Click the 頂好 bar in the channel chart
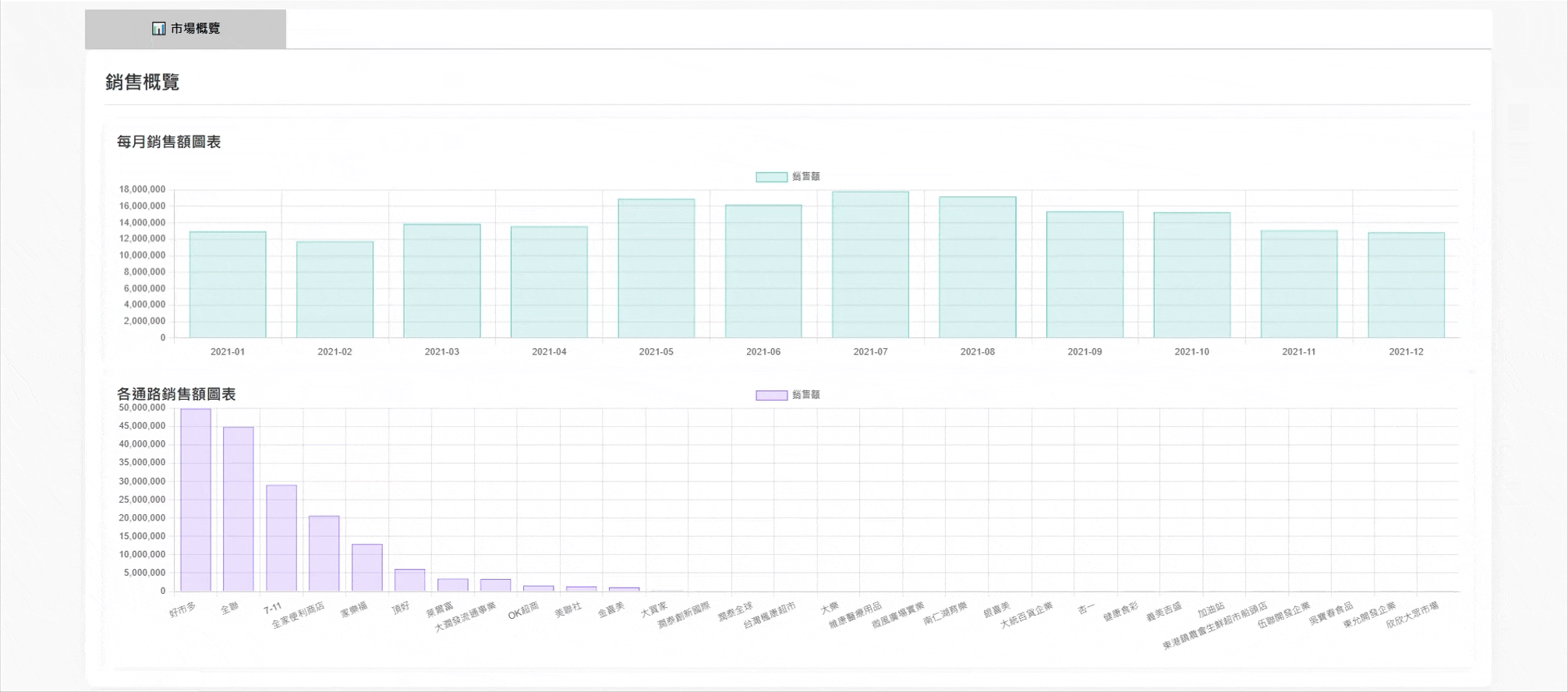The height and width of the screenshot is (692, 1568). pyautogui.click(x=409, y=580)
